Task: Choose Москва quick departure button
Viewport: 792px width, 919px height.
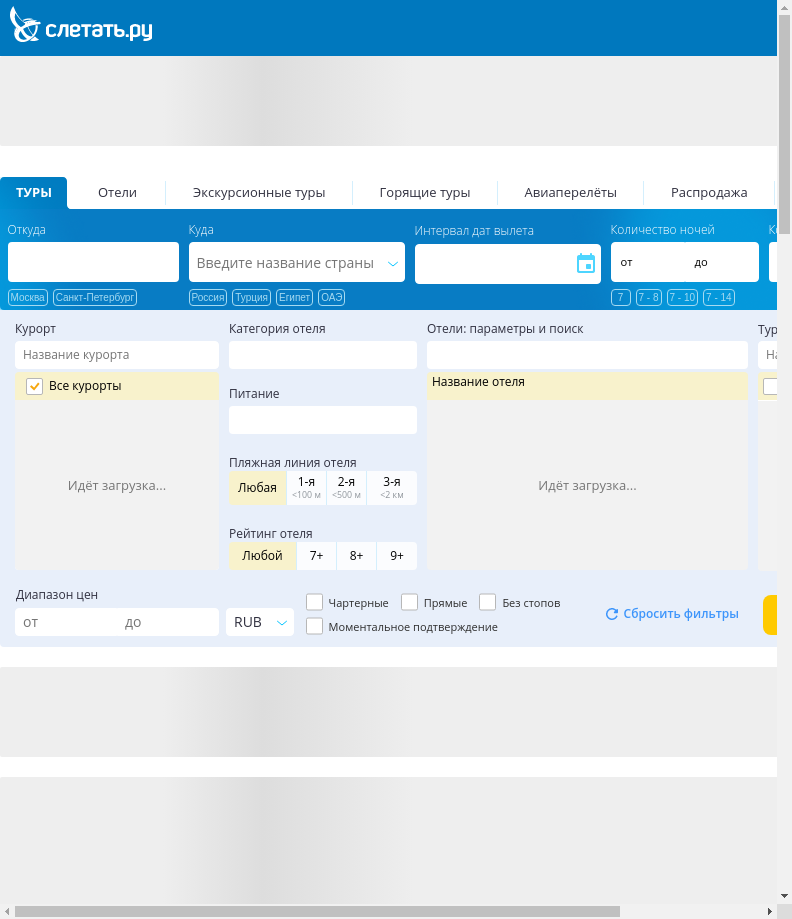Action: click(x=28, y=297)
